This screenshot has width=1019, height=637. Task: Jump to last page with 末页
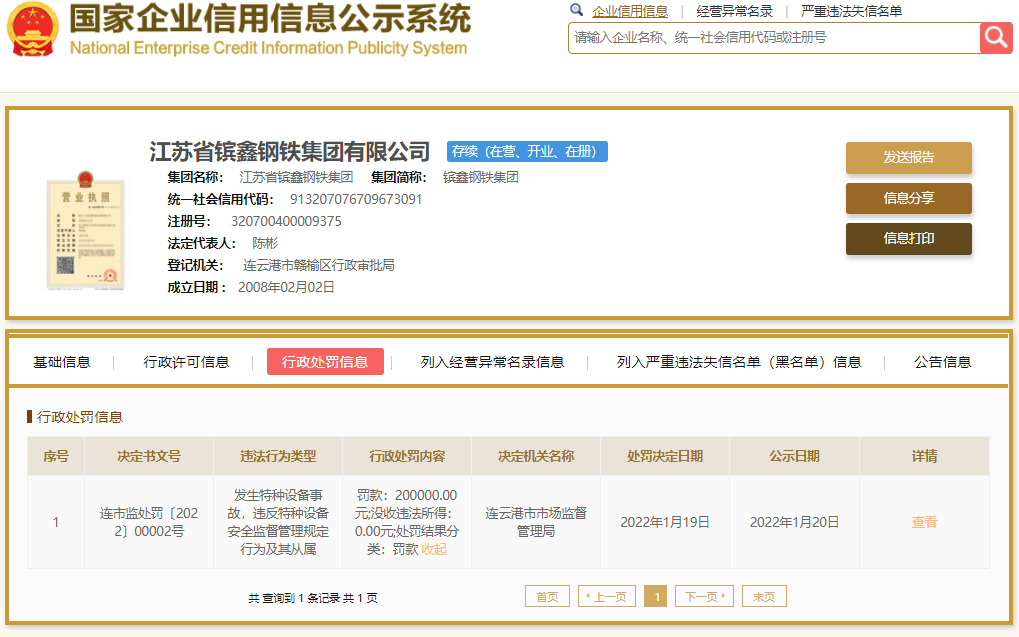point(764,597)
